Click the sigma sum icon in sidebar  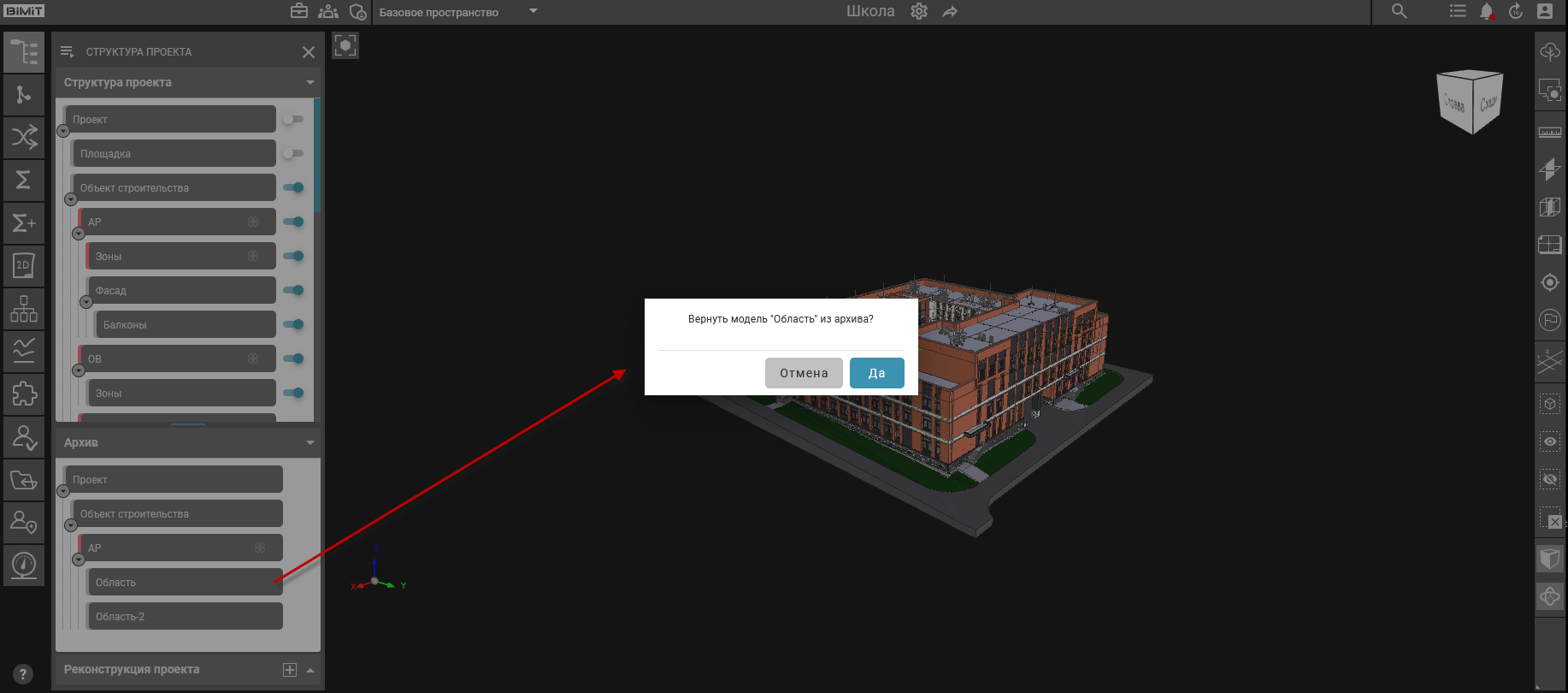(x=24, y=180)
